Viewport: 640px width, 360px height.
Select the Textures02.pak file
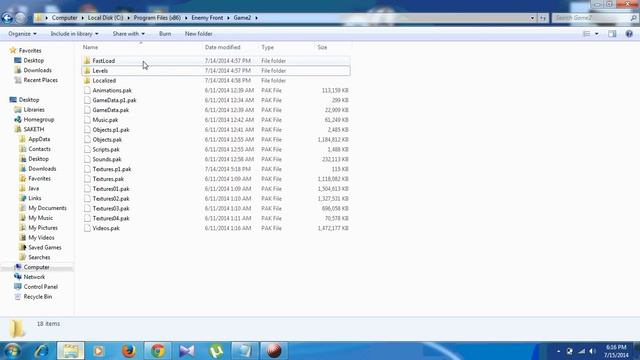[x=216, y=198]
